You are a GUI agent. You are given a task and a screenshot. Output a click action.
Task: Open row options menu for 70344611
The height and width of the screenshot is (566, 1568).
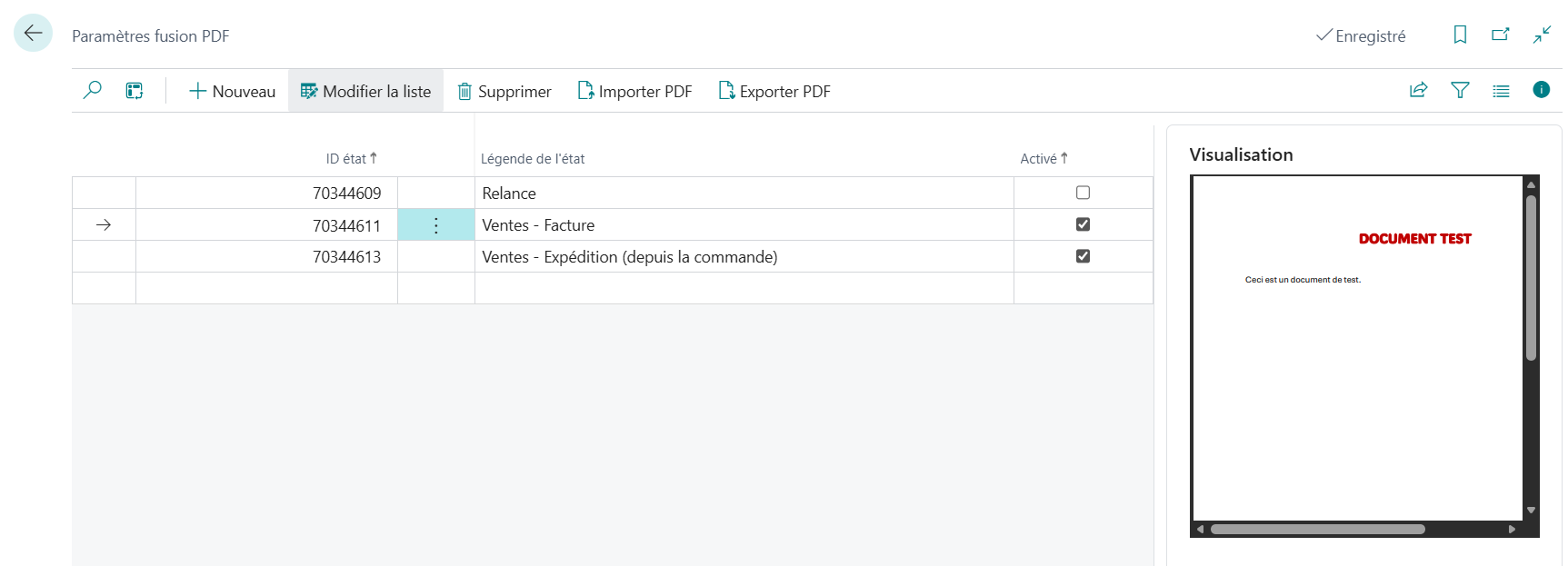pyautogui.click(x=436, y=225)
